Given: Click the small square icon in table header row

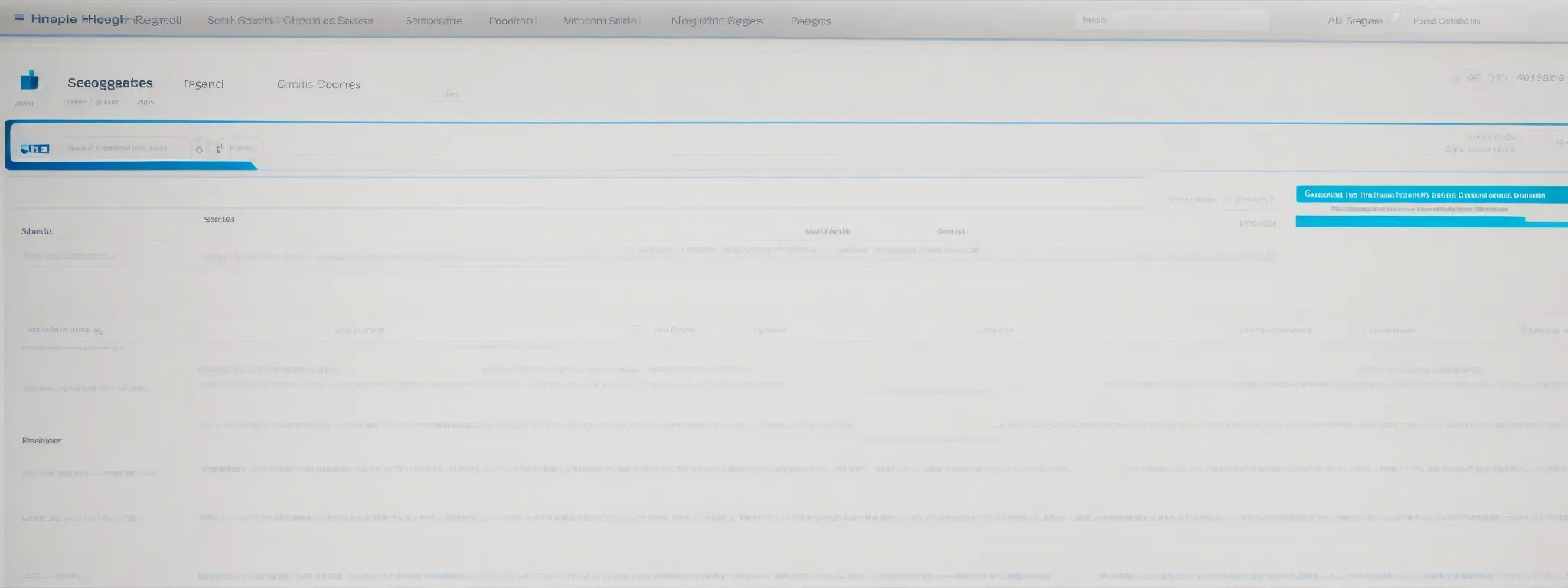Looking at the screenshot, I should click(x=637, y=330).
